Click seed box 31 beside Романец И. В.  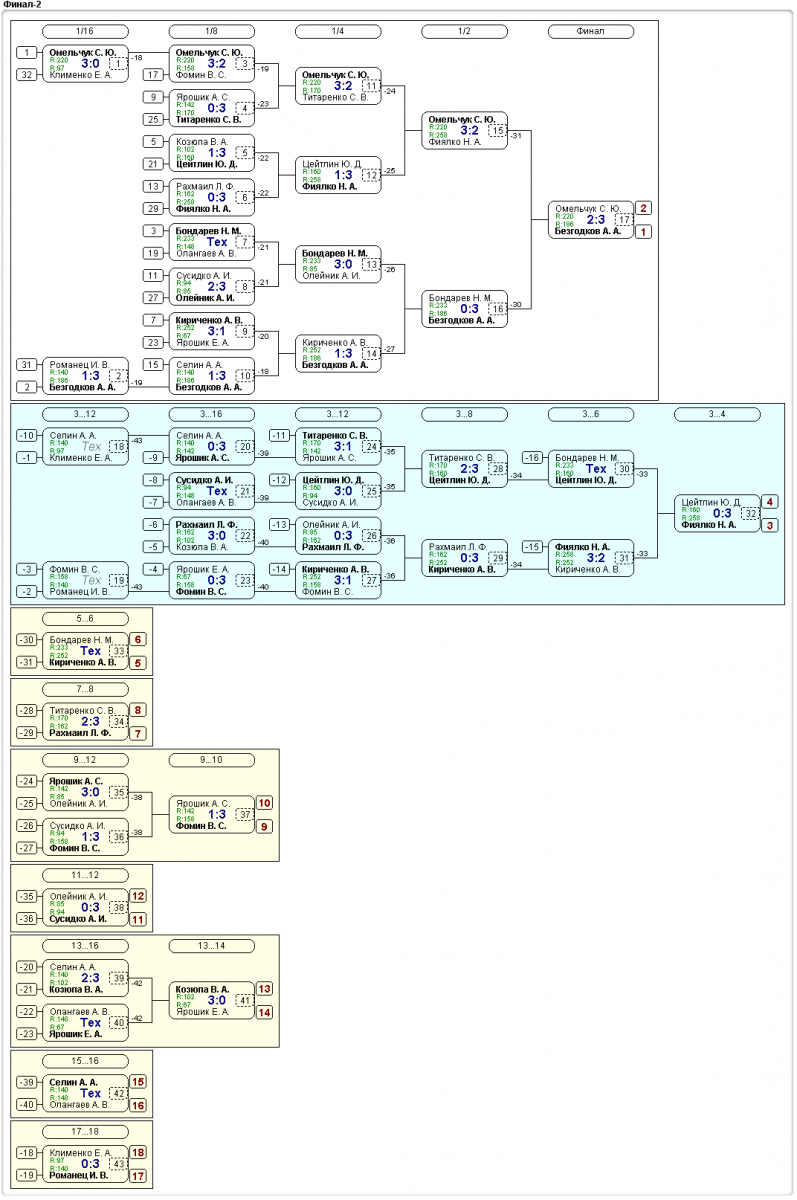tap(28, 364)
